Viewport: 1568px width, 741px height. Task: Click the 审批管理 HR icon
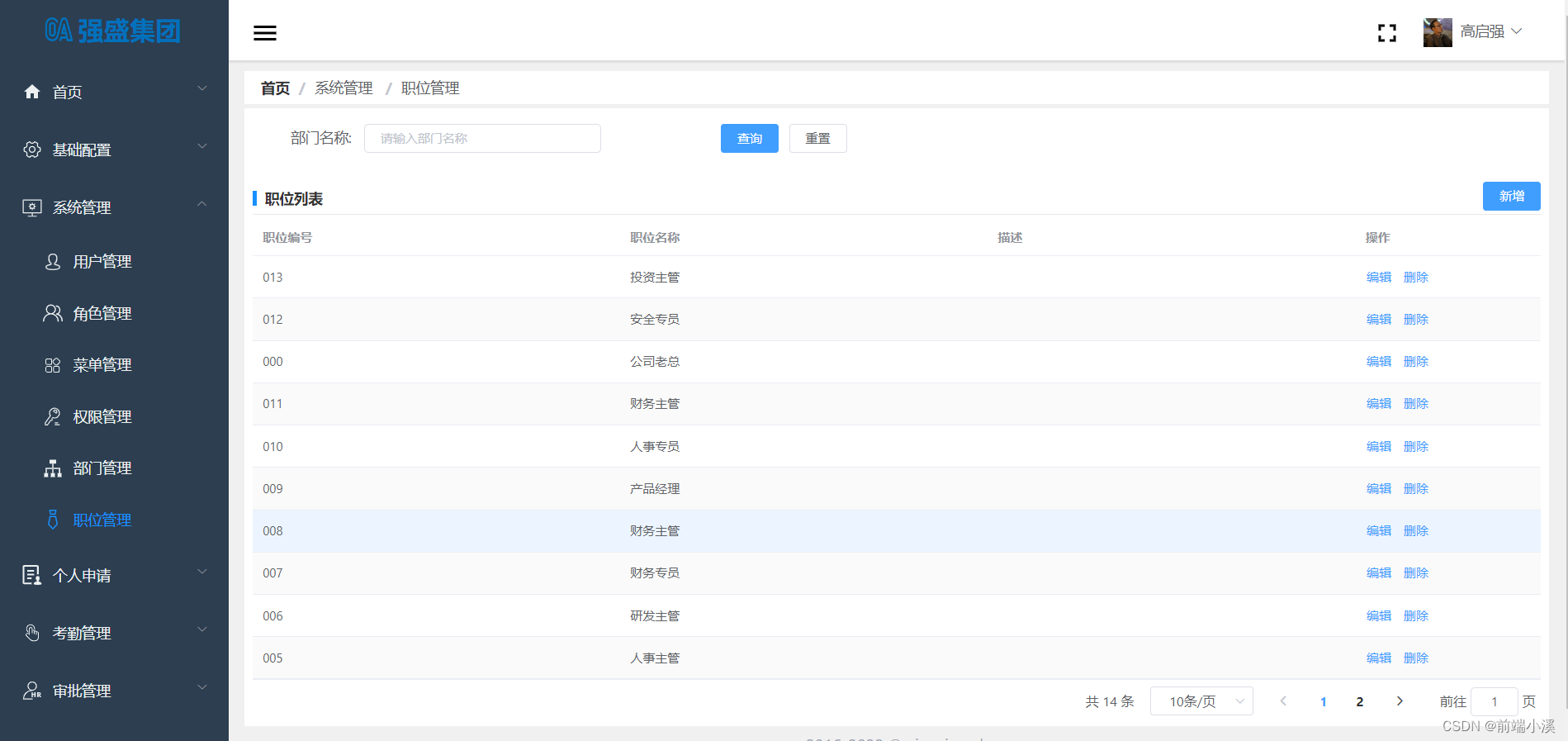(x=32, y=691)
